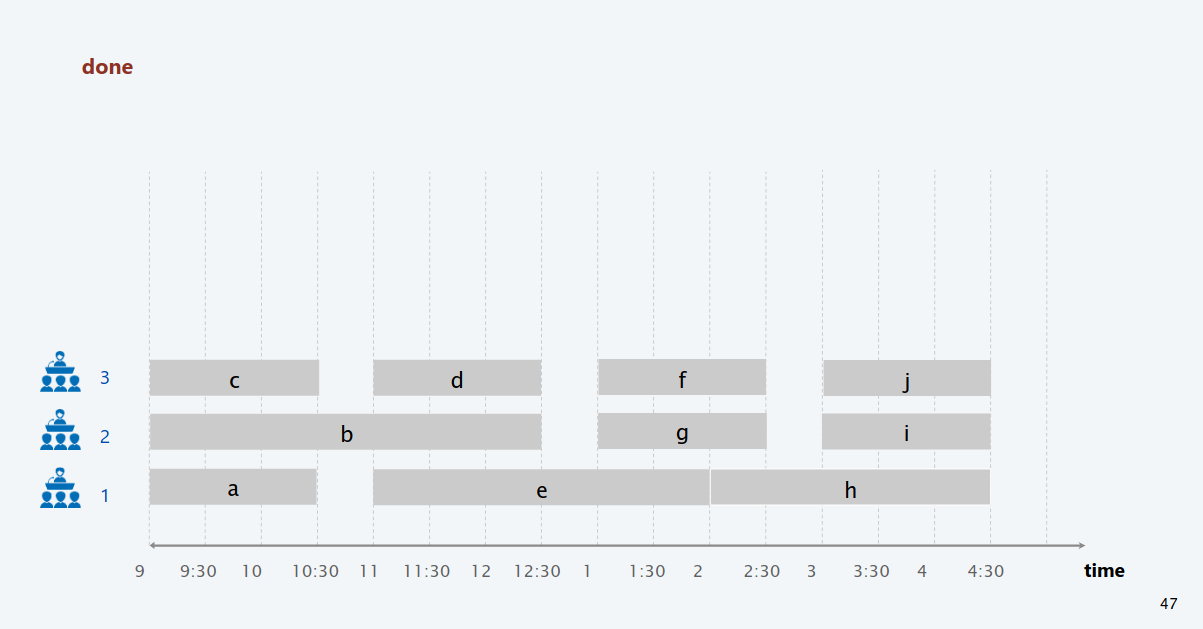1203x629 pixels.
Task: Click the classroom 1 icon
Action: click(60, 488)
